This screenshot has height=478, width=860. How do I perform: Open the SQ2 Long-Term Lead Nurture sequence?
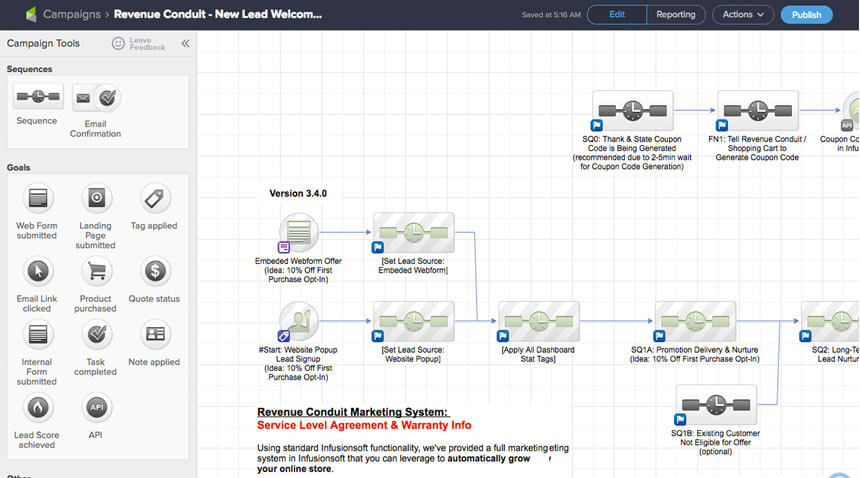830,321
